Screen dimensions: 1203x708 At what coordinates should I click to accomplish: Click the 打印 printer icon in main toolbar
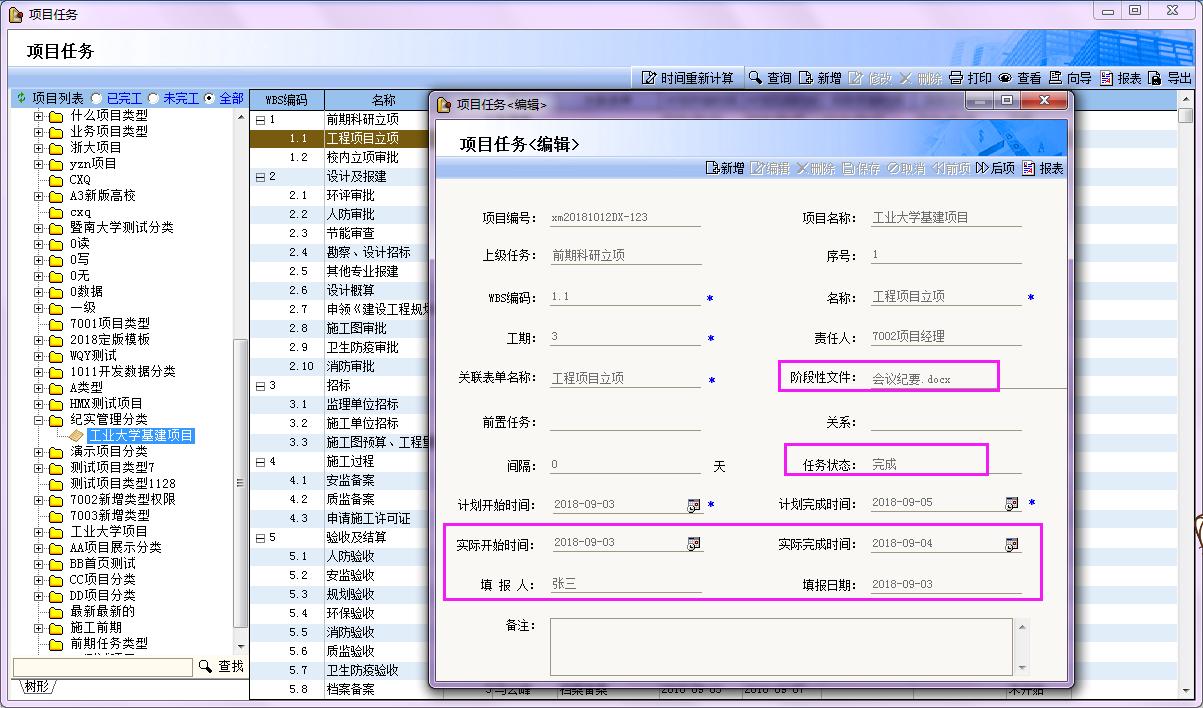coord(956,78)
